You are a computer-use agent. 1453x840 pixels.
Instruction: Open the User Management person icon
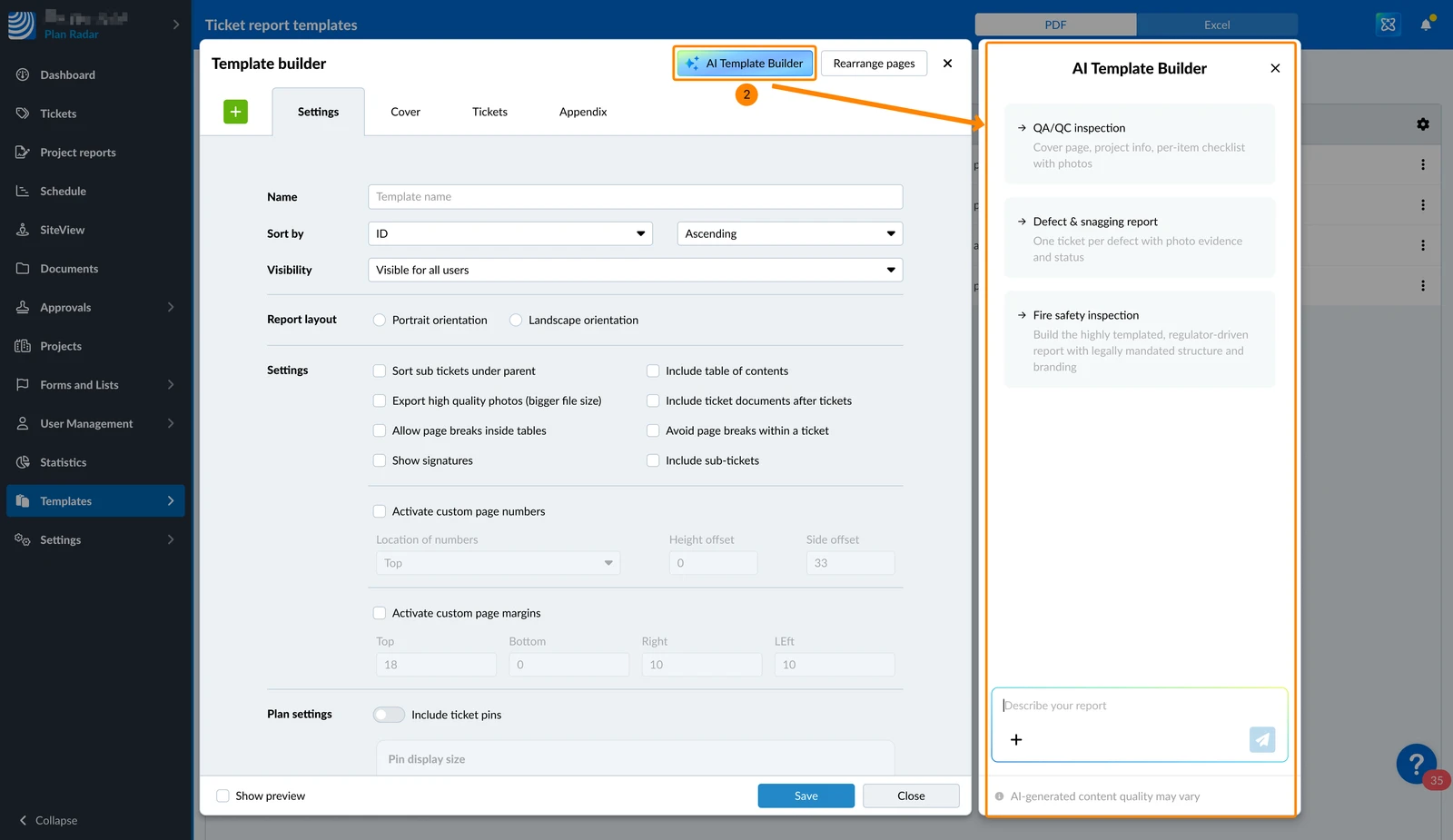pyautogui.click(x=23, y=423)
